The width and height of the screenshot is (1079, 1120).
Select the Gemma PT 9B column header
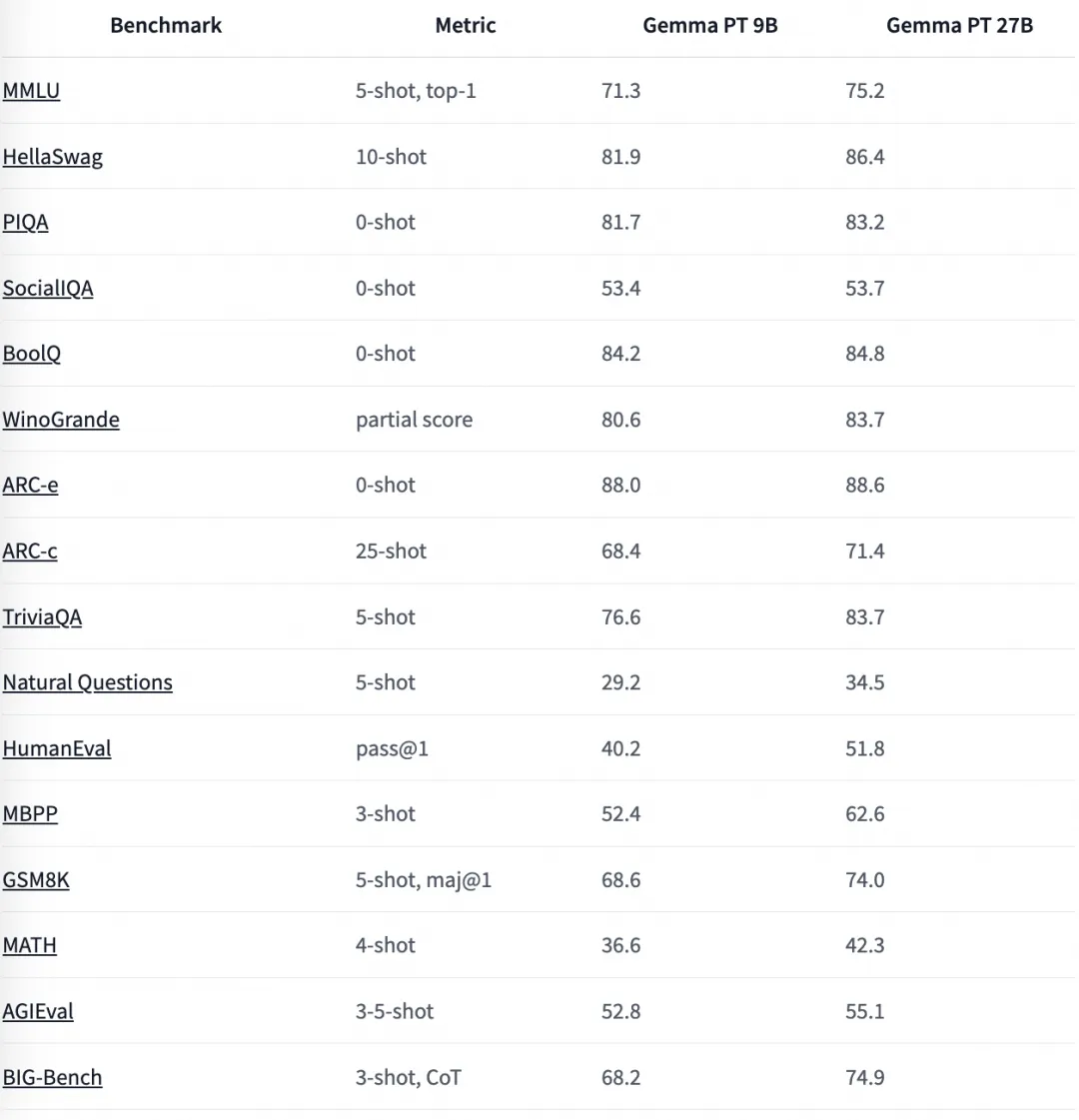[x=709, y=26]
